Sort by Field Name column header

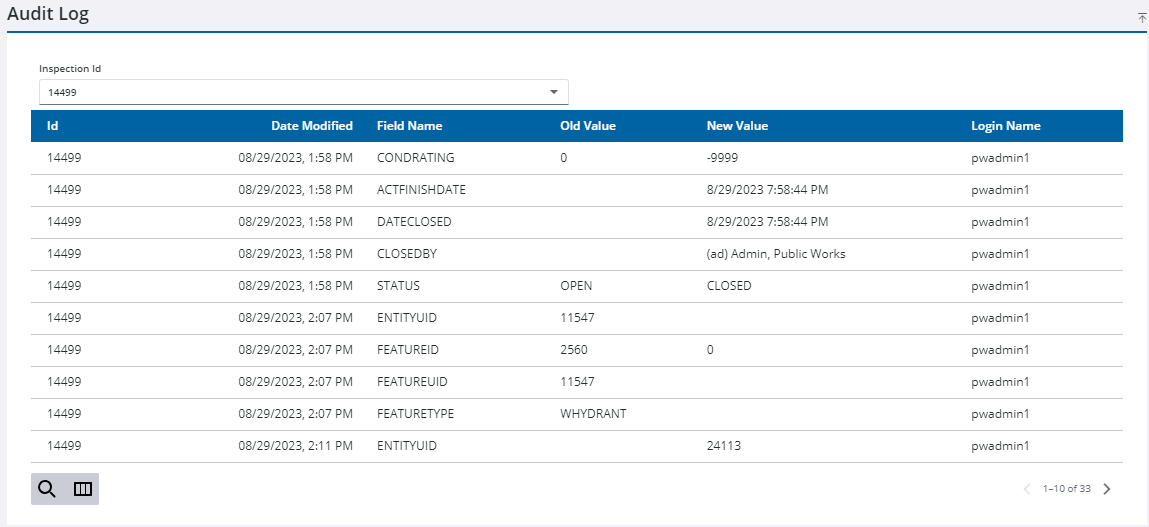coord(410,126)
